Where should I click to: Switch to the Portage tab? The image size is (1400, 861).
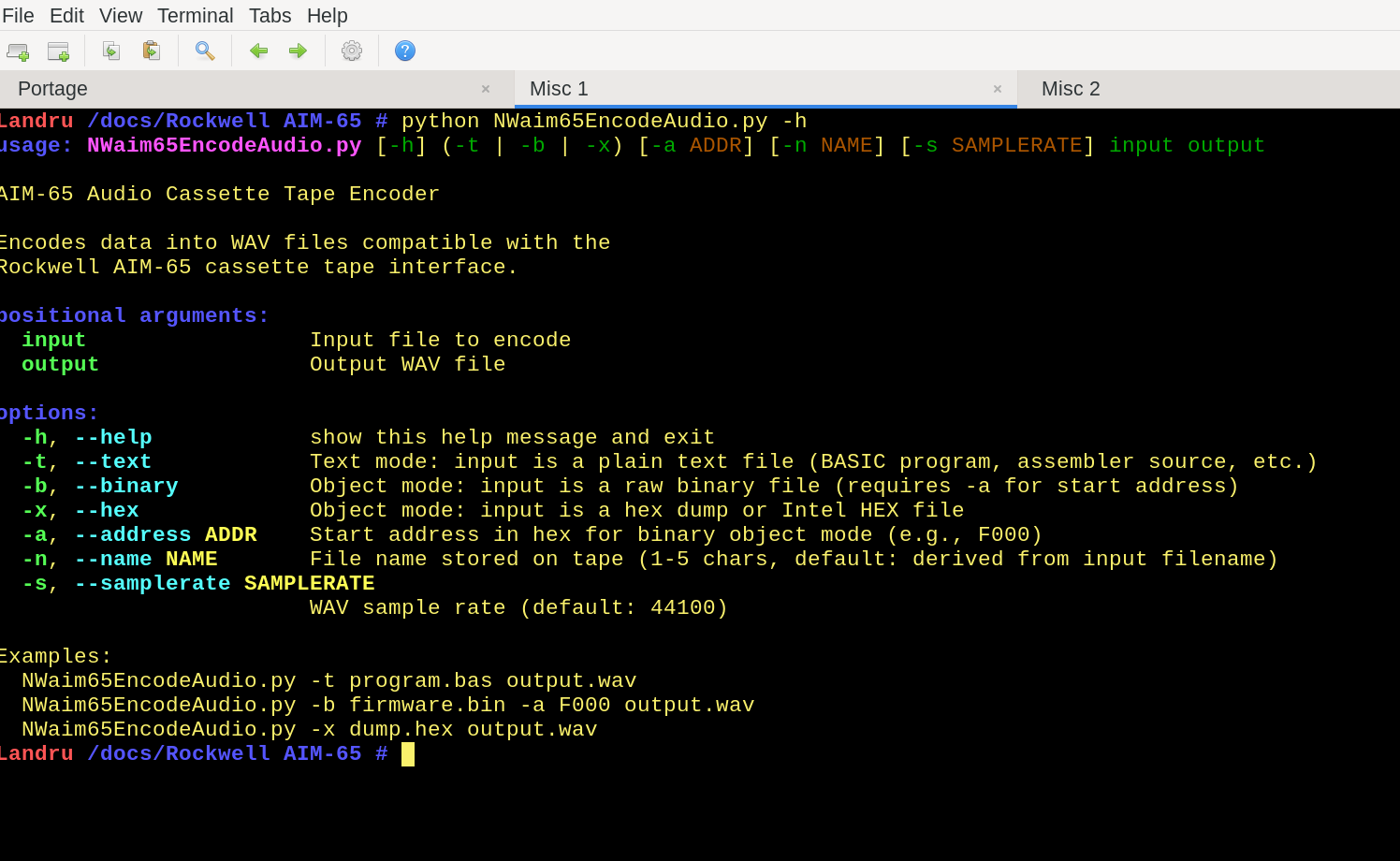click(x=52, y=89)
